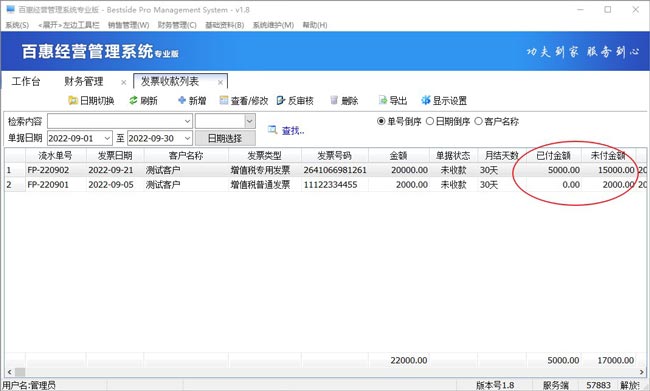Click the 反审核 toolbar button
Screen dimensions: 650x391
coord(295,100)
